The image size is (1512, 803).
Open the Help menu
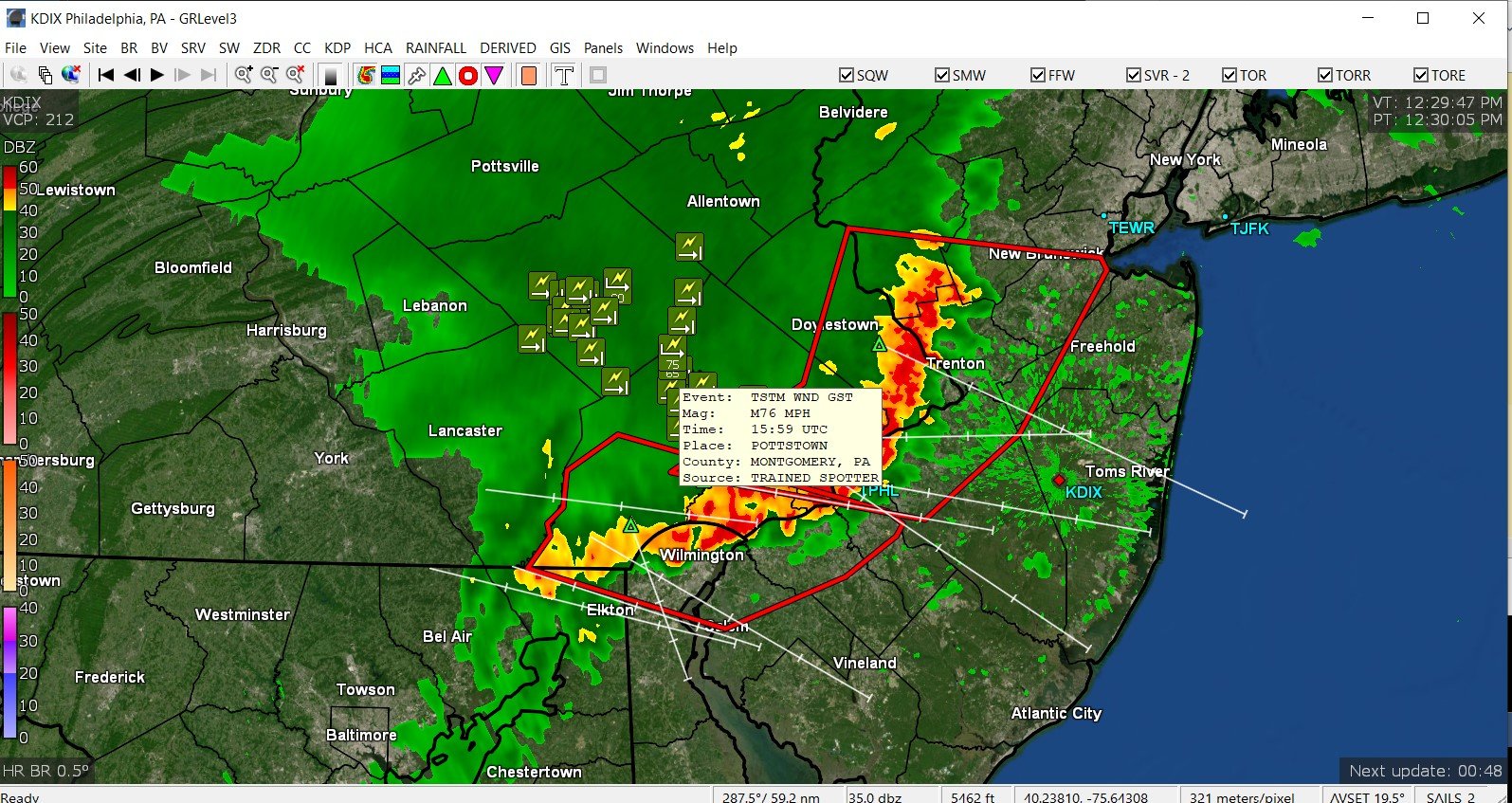722,47
